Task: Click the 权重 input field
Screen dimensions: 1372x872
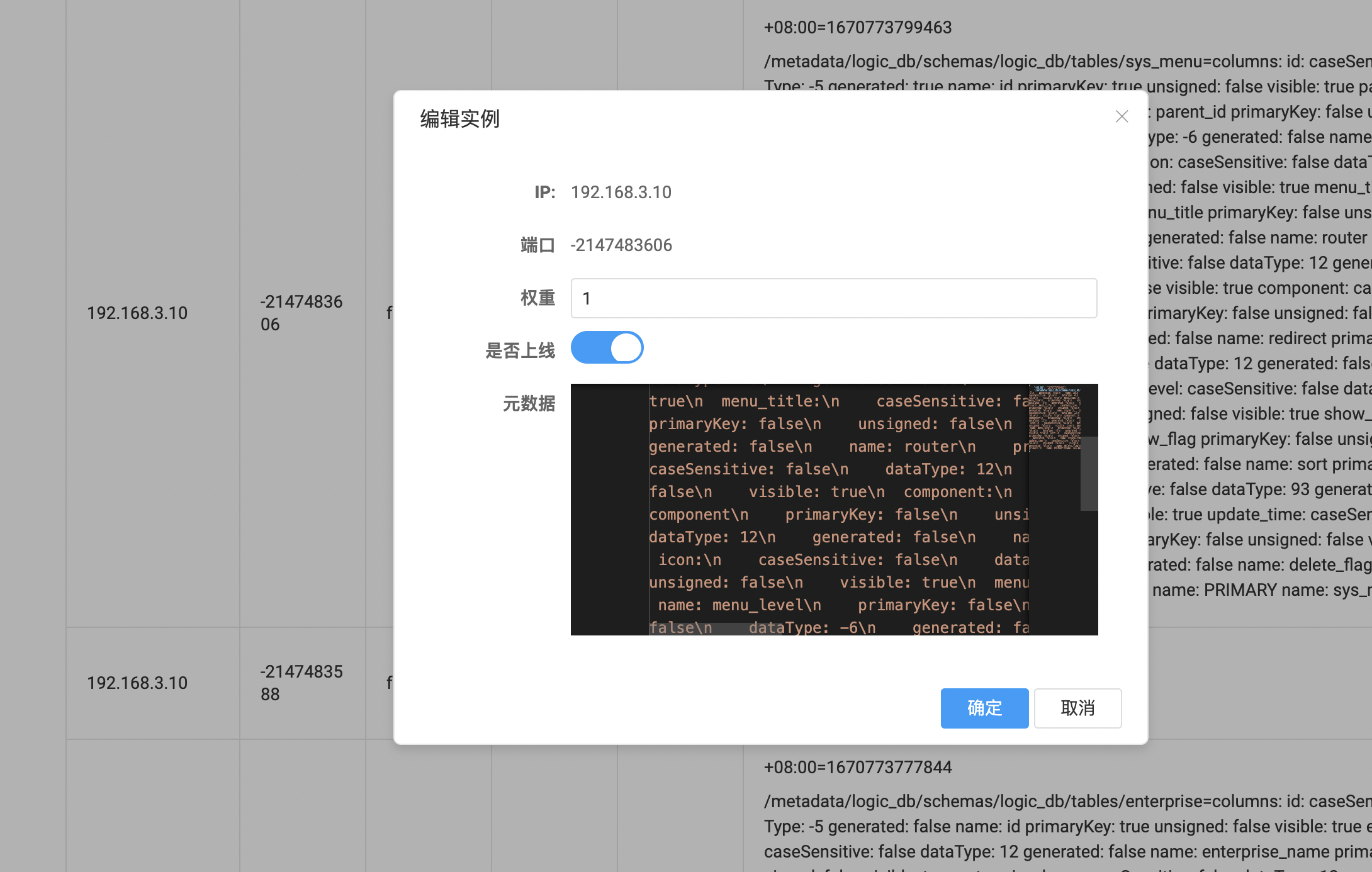Action: (833, 298)
